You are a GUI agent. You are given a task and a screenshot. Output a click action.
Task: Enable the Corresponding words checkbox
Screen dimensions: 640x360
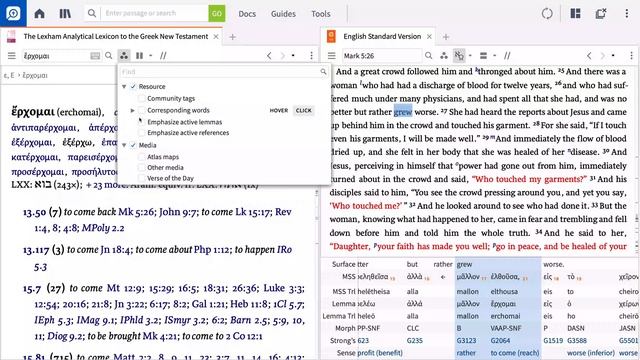pos(141,110)
